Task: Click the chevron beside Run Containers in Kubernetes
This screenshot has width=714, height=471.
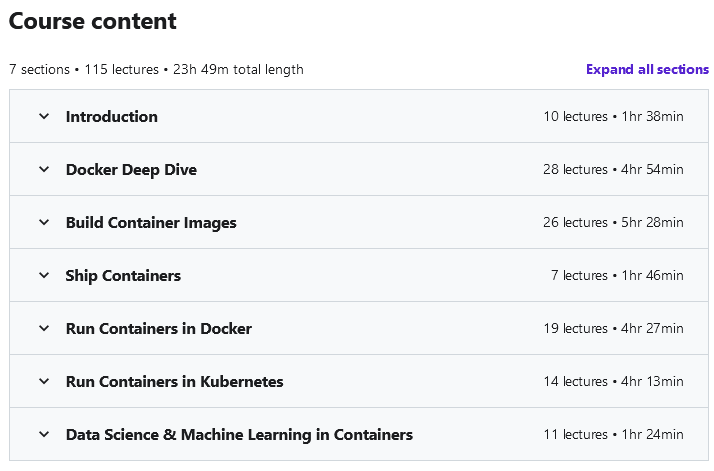Action: point(44,381)
